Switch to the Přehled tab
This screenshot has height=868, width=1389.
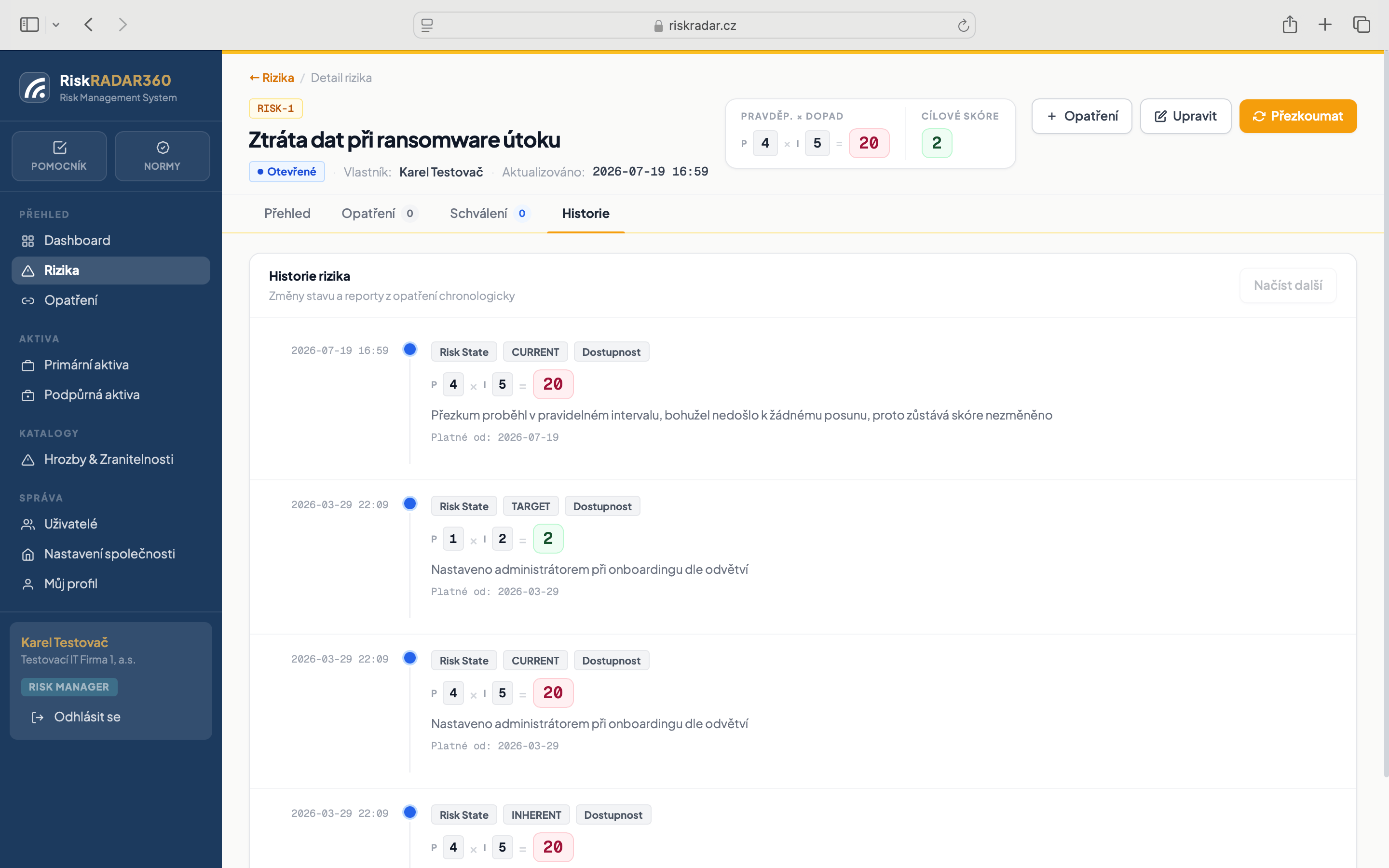tap(287, 214)
